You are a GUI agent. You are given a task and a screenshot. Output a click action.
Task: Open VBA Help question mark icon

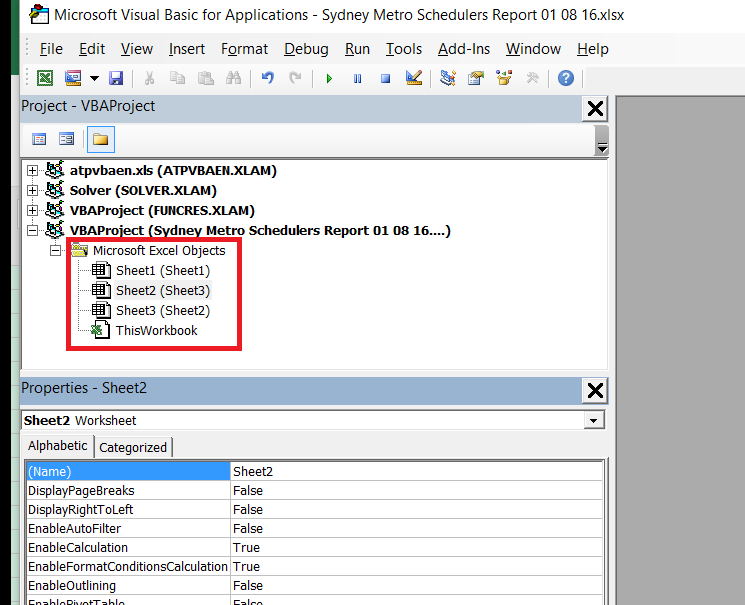coord(566,78)
